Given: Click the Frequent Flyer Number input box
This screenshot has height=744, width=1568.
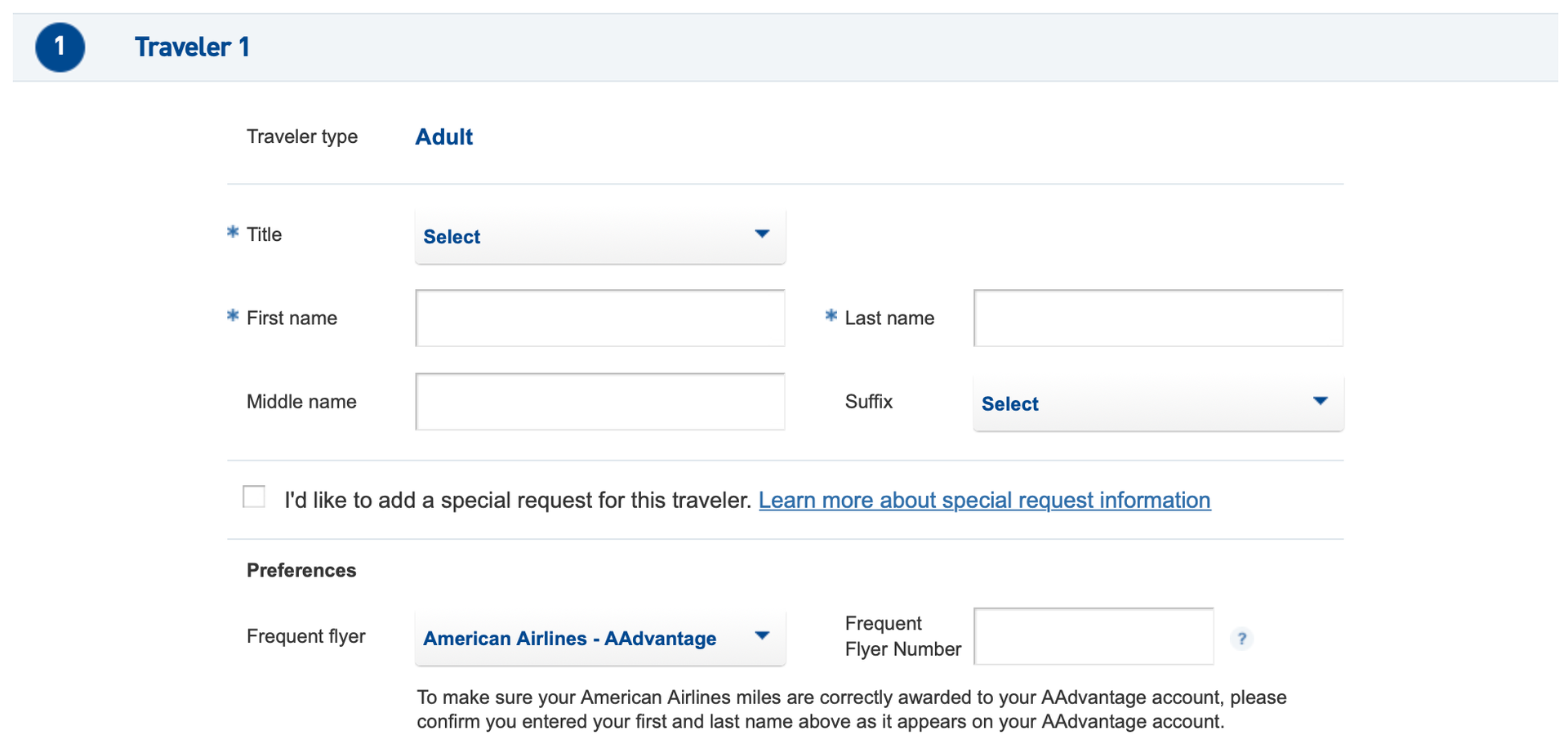Looking at the screenshot, I should pyautogui.click(x=1094, y=636).
